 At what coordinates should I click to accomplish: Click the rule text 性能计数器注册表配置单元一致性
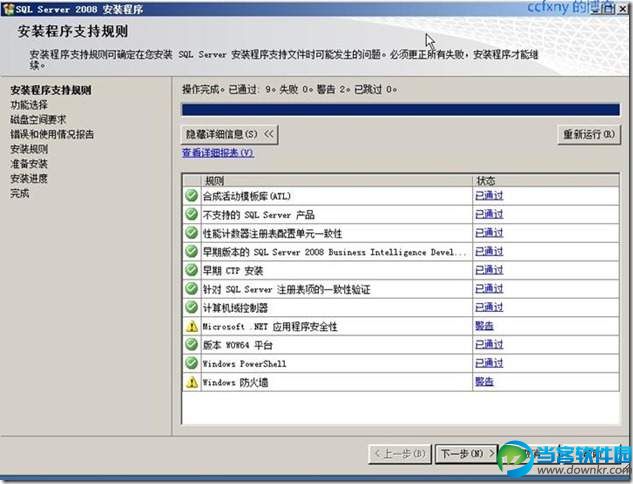pyautogui.click(x=272, y=233)
